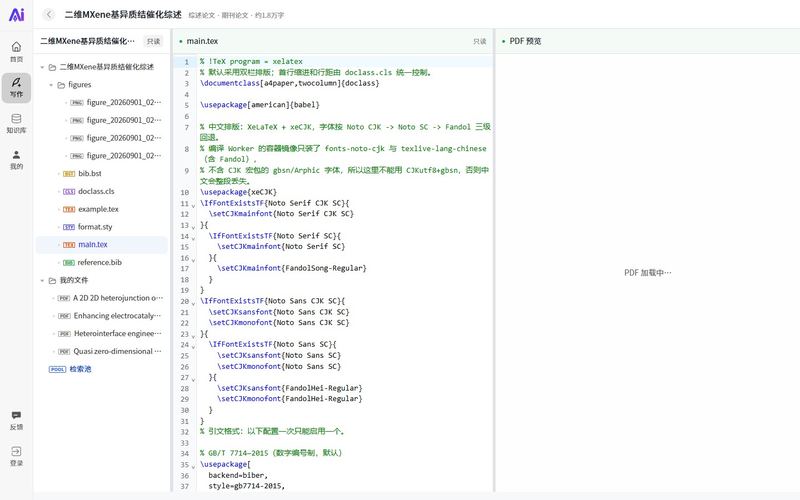This screenshot has width=800, height=500.
Task: Click the PDF icon beside Heterointerface enginee…
Action: [x=64, y=334]
